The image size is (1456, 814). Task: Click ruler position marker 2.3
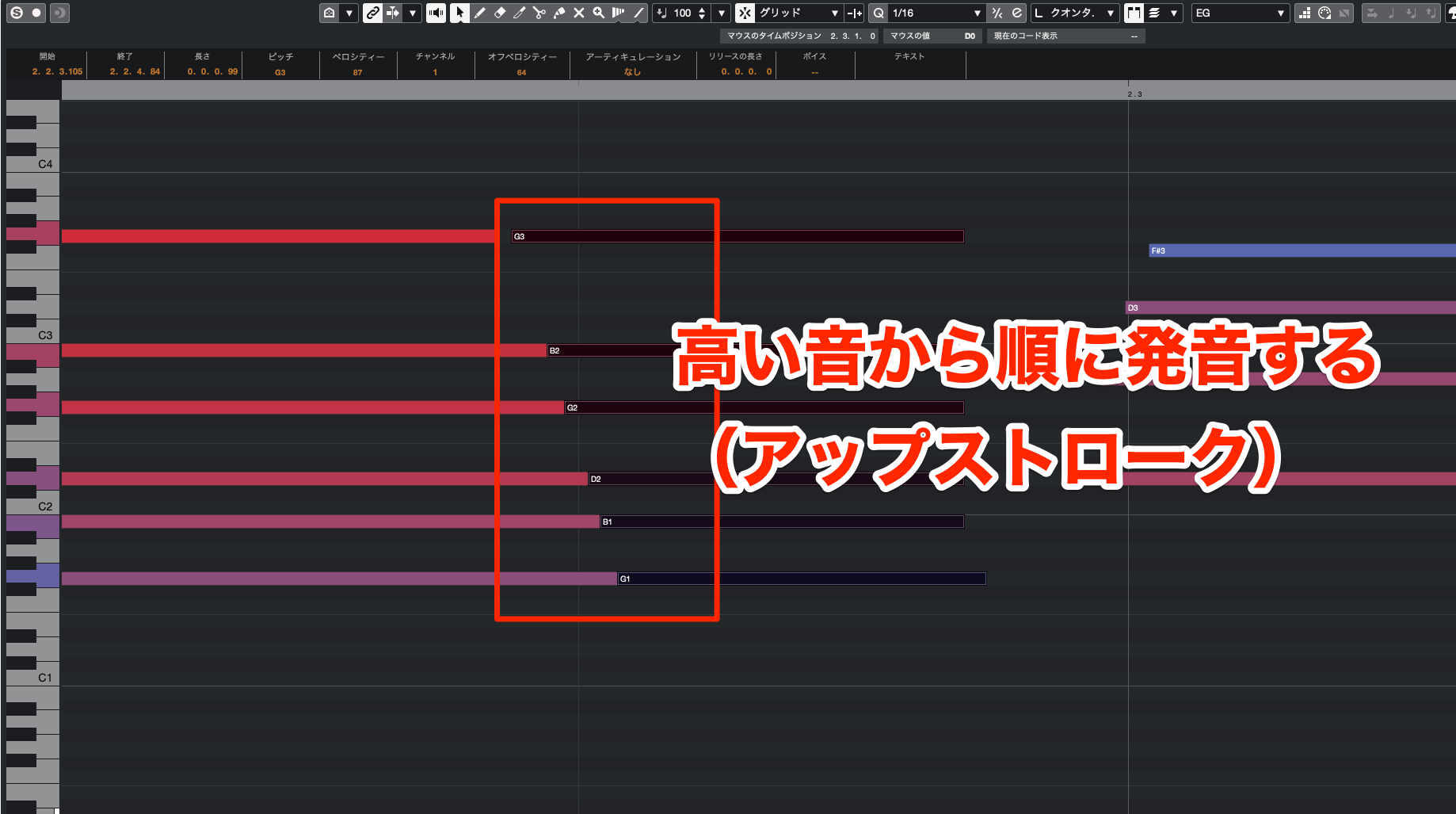pyautogui.click(x=1134, y=94)
